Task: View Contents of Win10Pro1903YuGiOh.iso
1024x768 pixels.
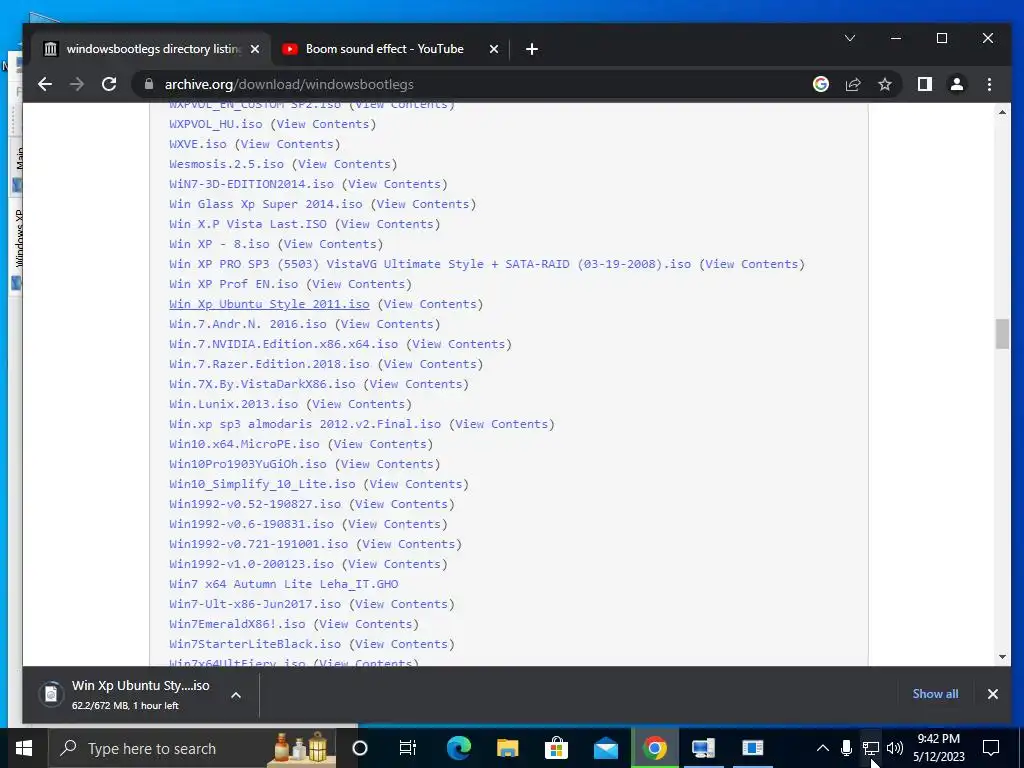Action: pyautogui.click(x=387, y=464)
